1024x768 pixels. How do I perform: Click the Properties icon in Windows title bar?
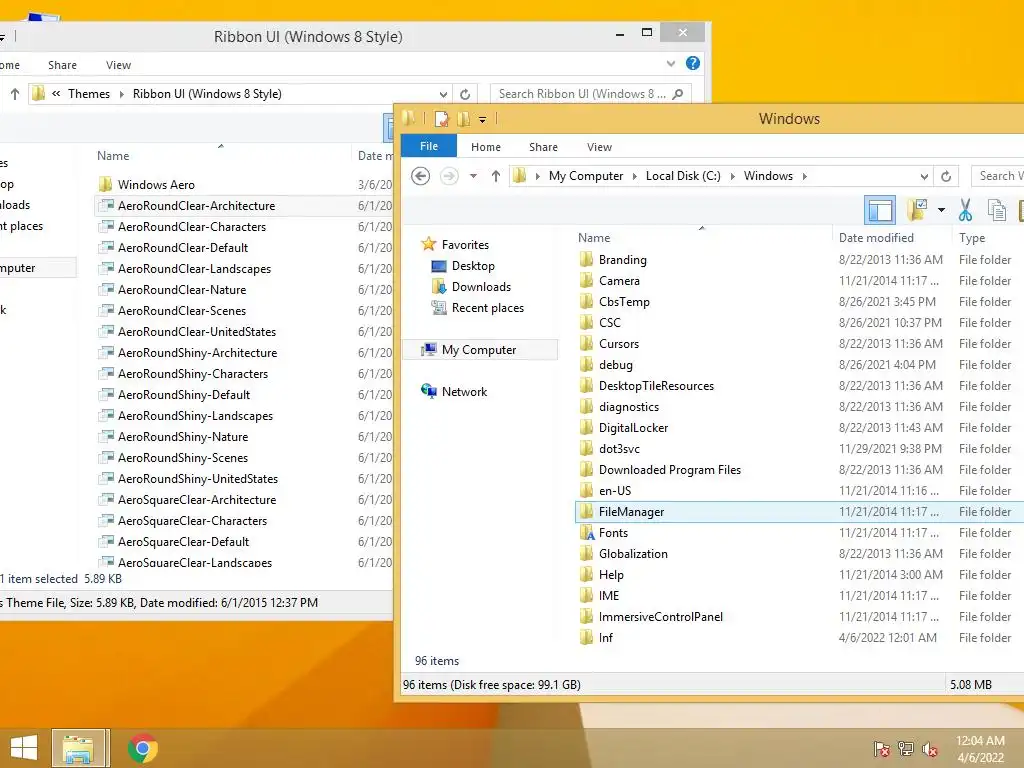[441, 119]
